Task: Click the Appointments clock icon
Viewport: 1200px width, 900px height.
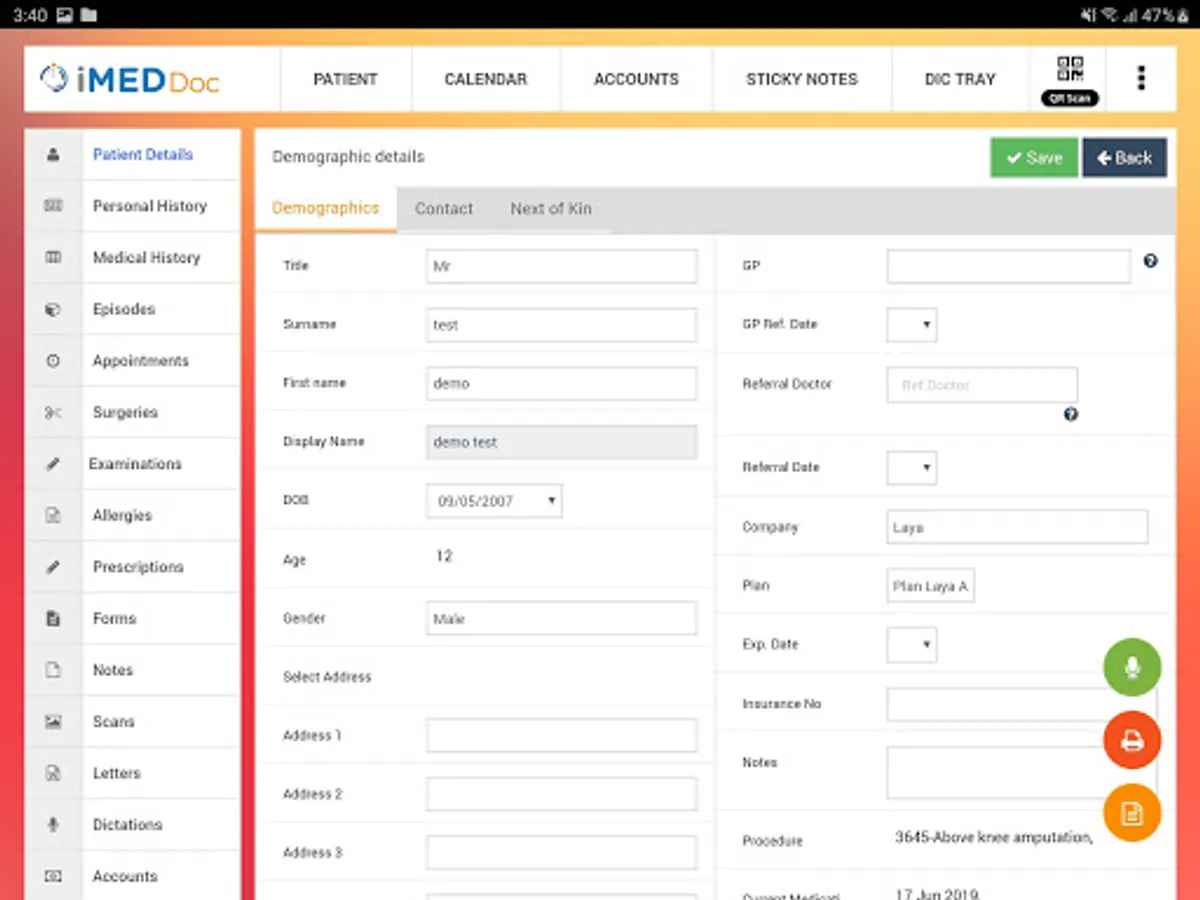Action: (53, 361)
